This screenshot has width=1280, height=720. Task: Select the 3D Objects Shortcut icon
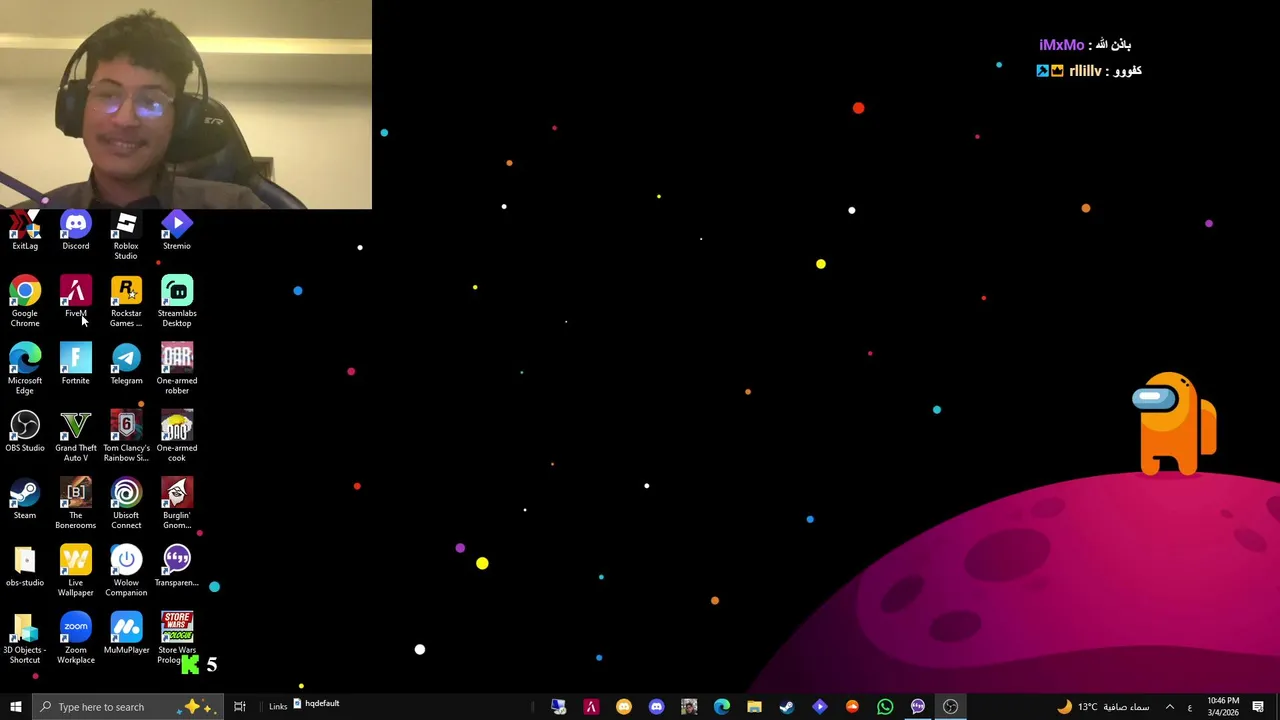25,638
